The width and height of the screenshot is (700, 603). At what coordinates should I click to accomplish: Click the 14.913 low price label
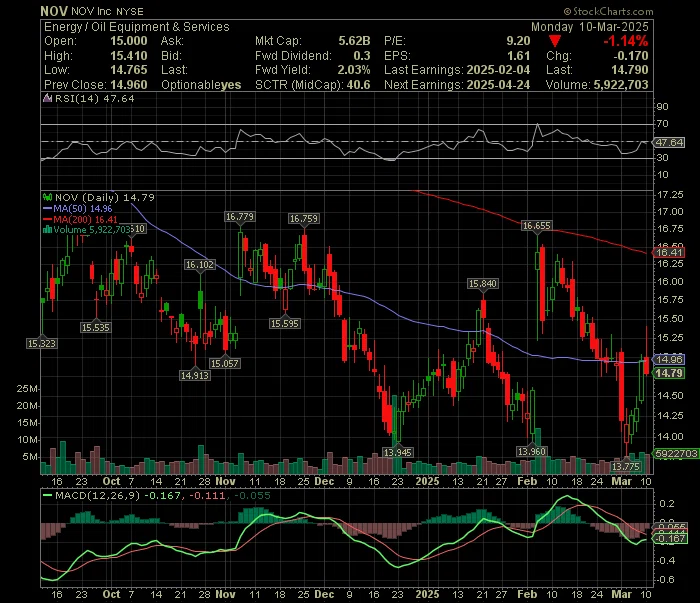(x=195, y=376)
